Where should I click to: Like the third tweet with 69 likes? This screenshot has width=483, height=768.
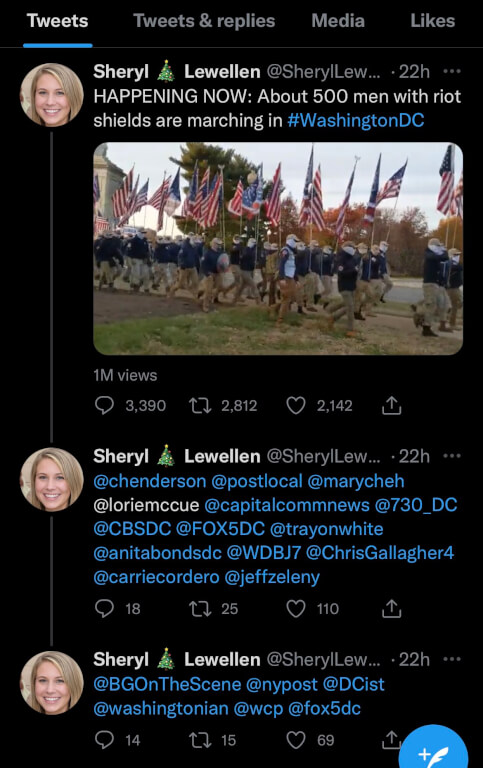tap(296, 740)
